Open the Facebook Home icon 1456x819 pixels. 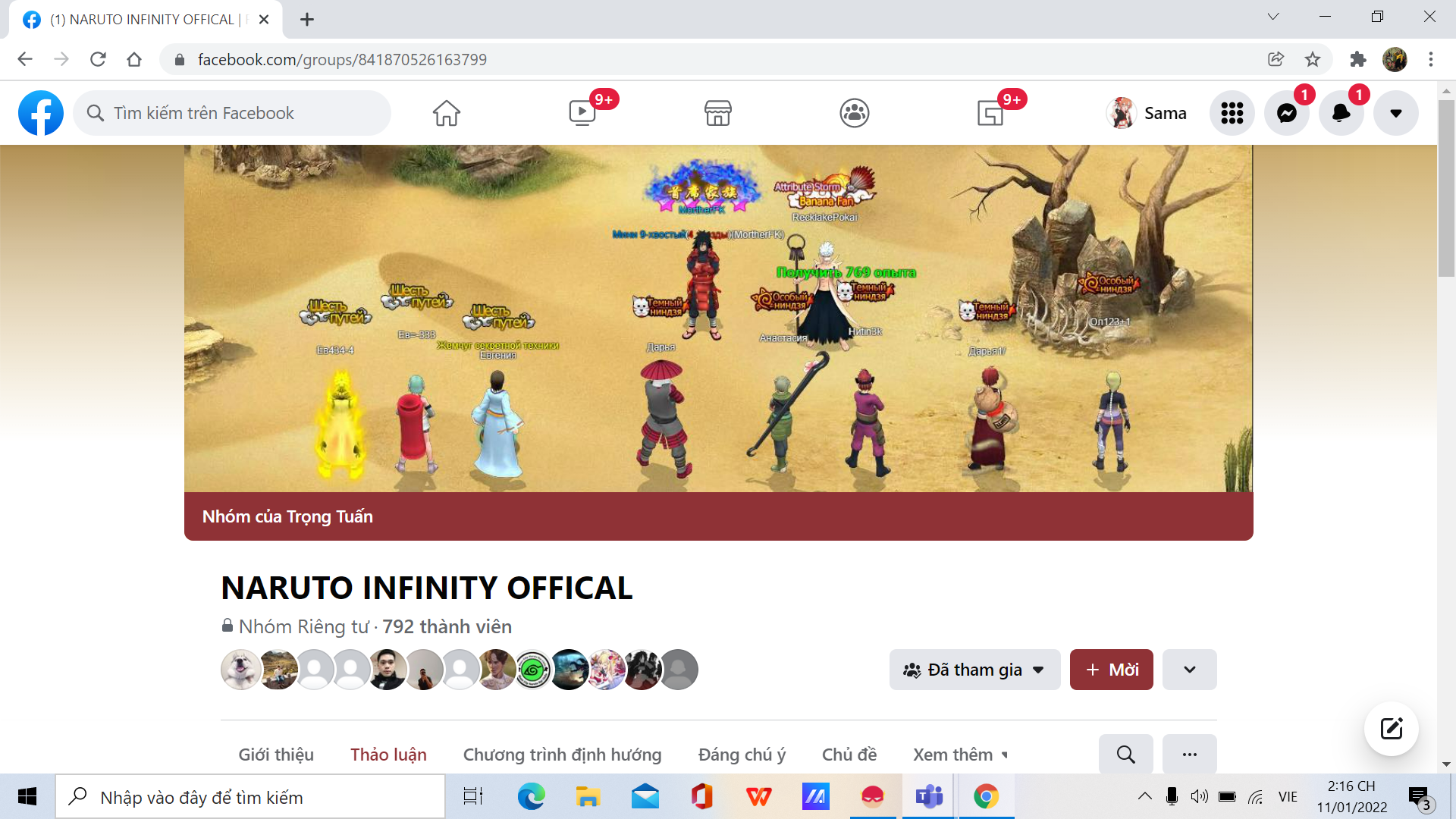click(447, 113)
